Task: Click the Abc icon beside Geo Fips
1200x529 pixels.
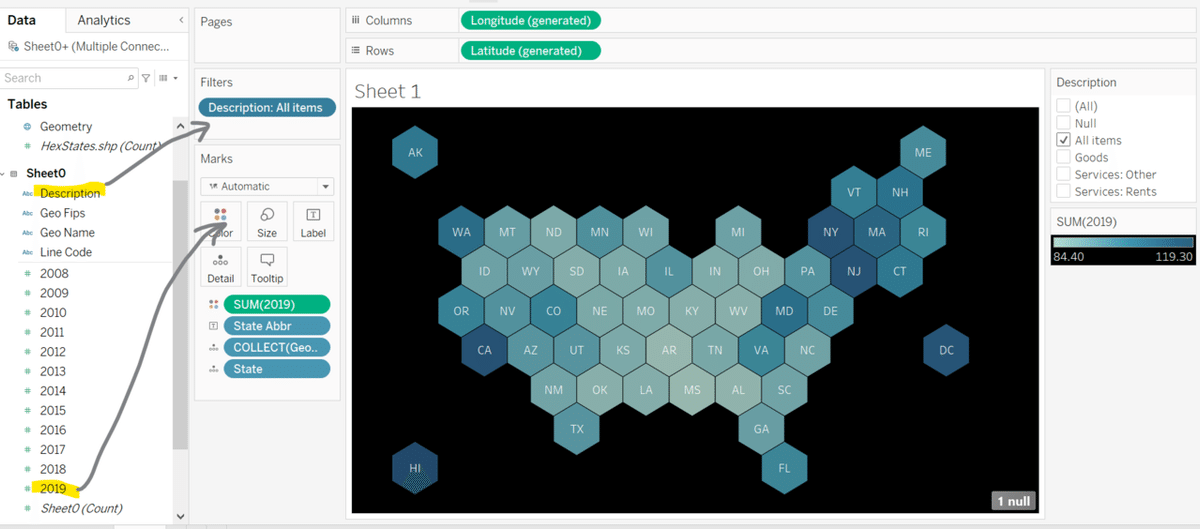Action: (x=27, y=213)
